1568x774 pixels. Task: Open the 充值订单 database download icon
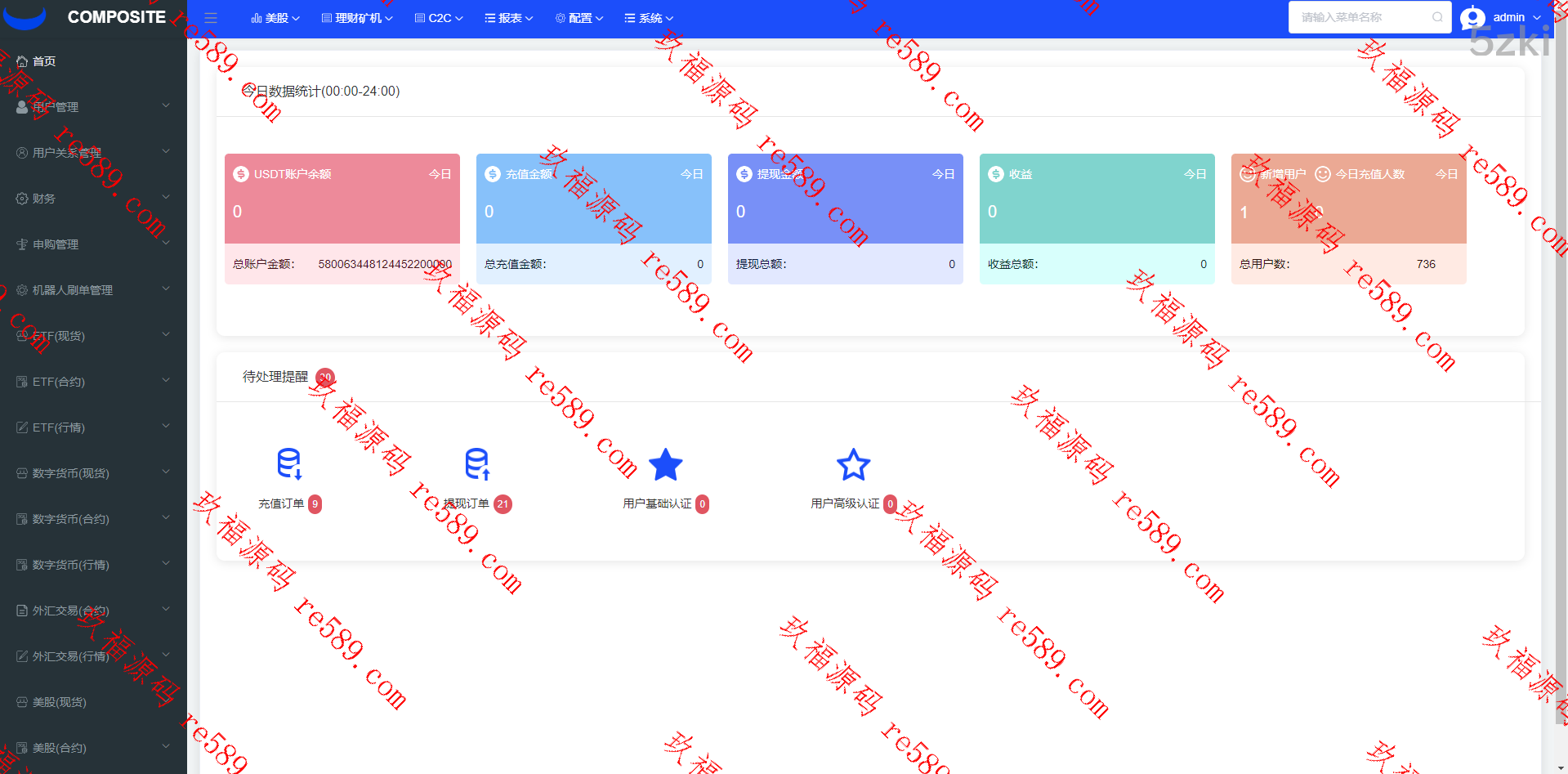289,463
